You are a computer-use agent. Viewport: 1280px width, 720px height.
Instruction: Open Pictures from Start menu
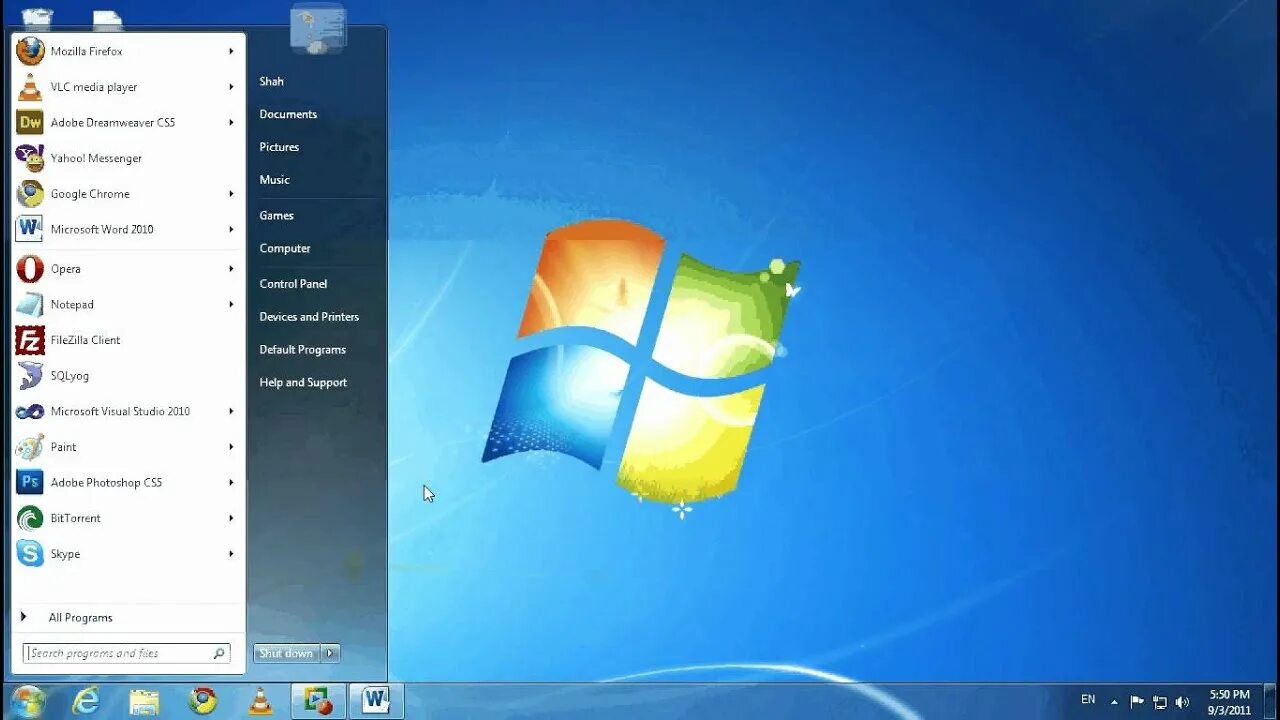[279, 147]
